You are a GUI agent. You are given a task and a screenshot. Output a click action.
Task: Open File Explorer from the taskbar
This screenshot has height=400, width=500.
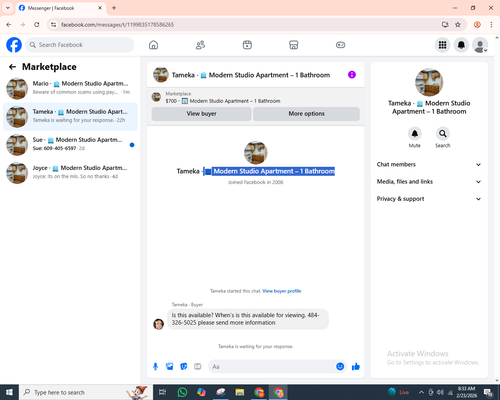[x=240, y=392]
